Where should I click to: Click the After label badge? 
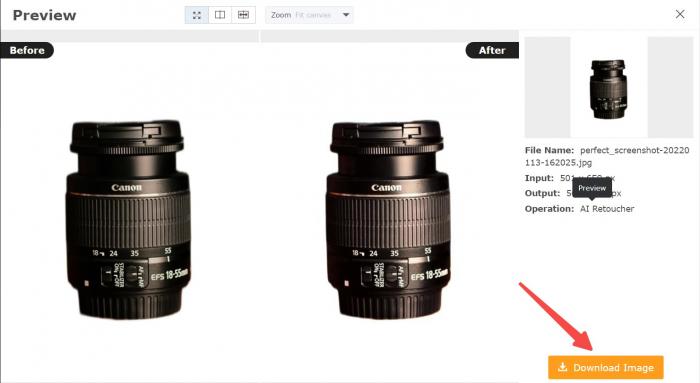[492, 50]
